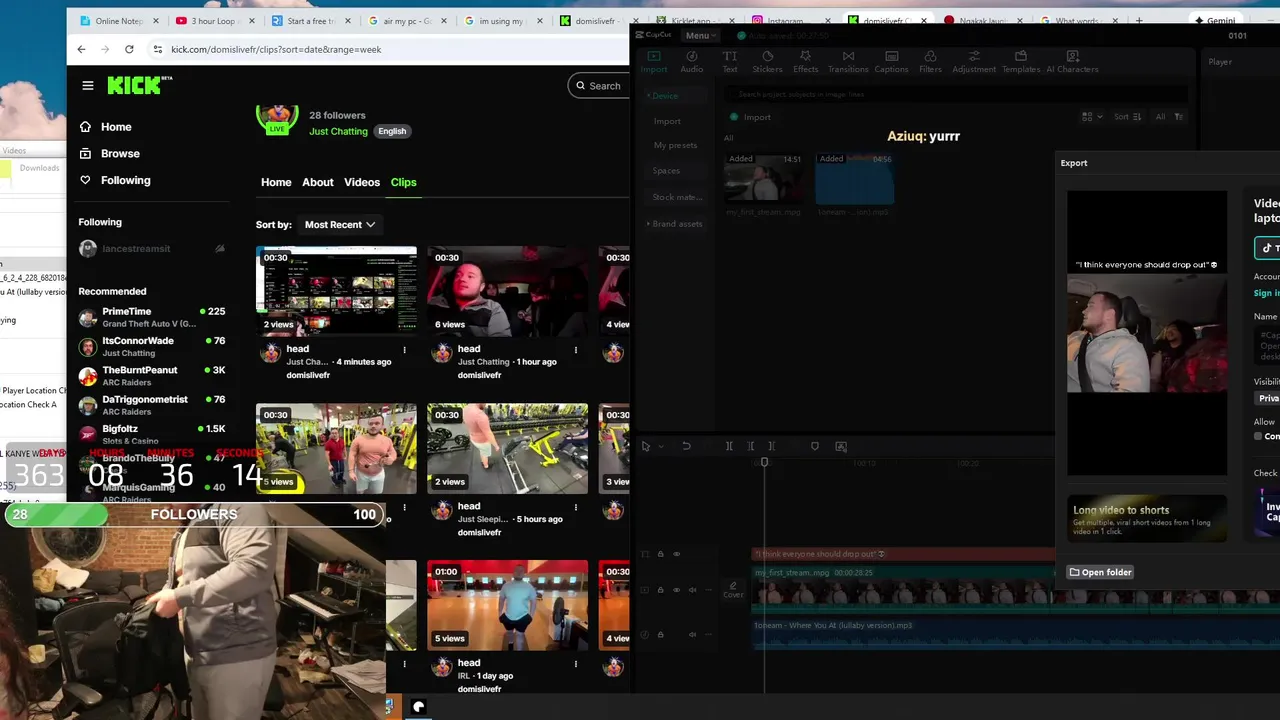This screenshot has height=720, width=1280.
Task: Open the All filter dropdown in media panel
Action: (x=1168, y=117)
